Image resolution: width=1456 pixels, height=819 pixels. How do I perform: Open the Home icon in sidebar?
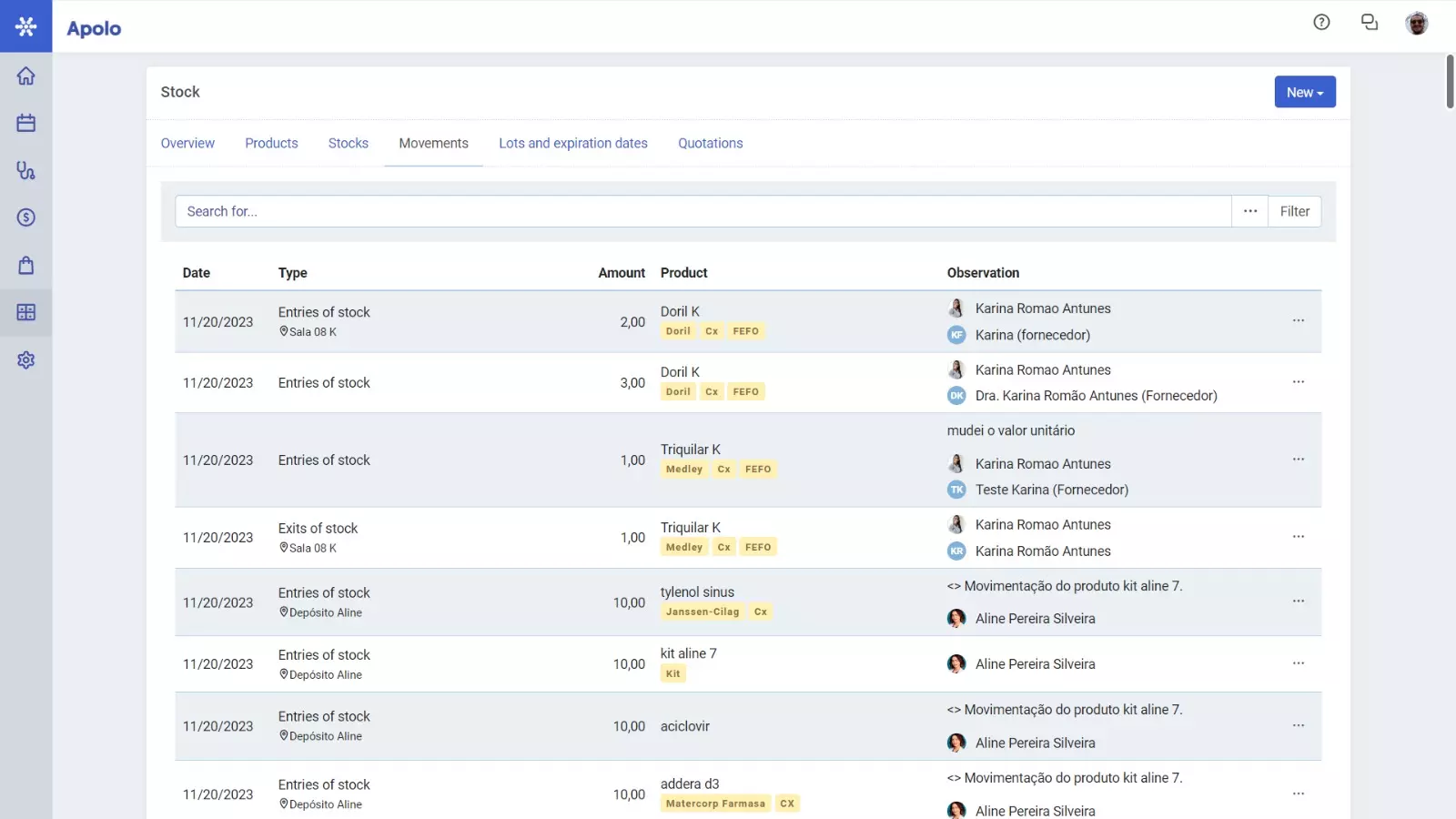(x=25, y=76)
